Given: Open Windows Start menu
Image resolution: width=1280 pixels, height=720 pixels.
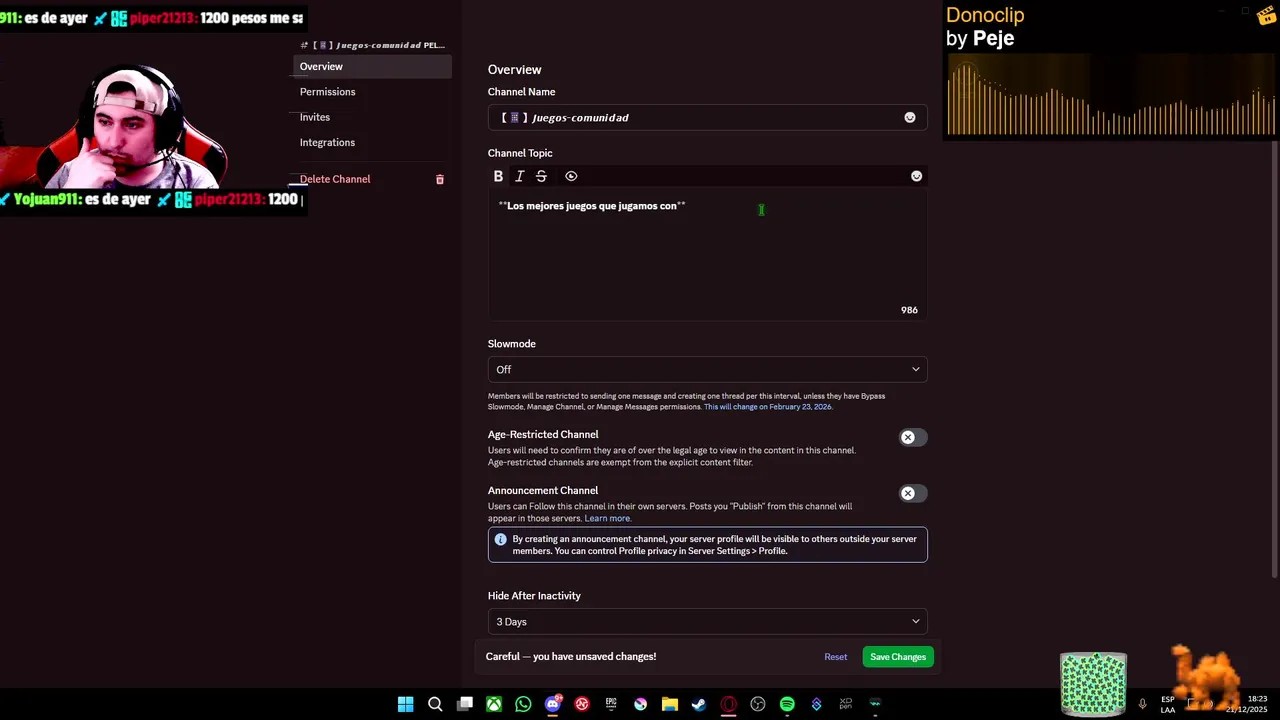Looking at the screenshot, I should point(405,704).
